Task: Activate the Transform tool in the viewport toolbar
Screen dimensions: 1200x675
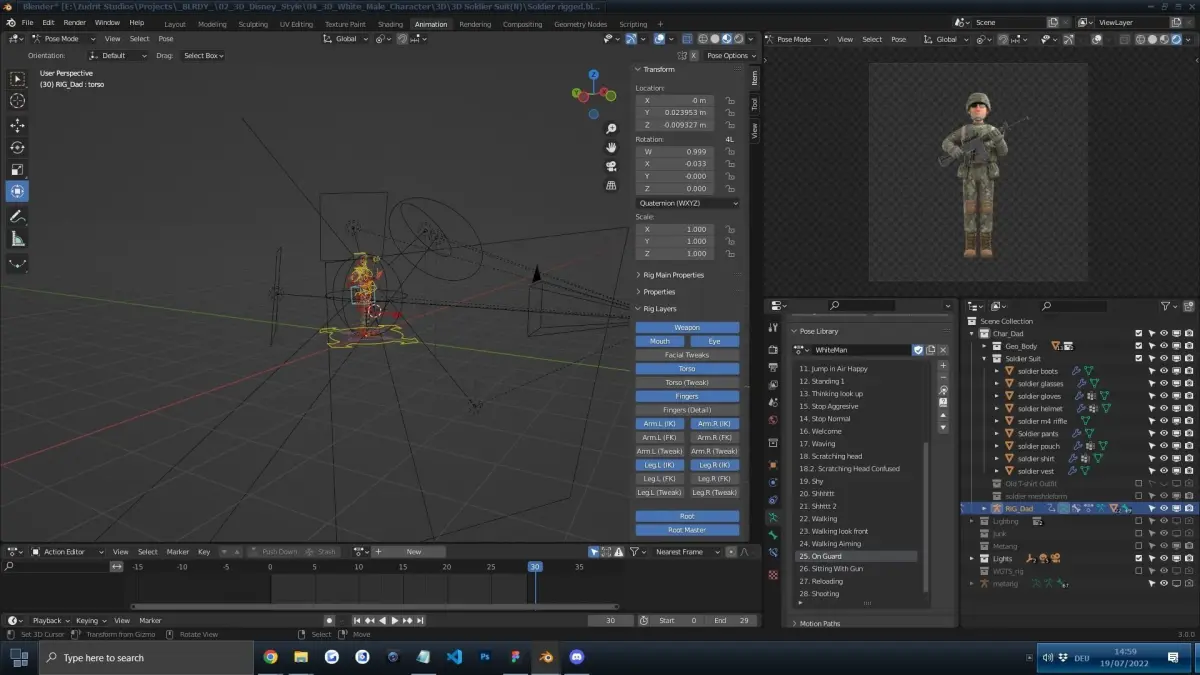Action: click(18, 191)
